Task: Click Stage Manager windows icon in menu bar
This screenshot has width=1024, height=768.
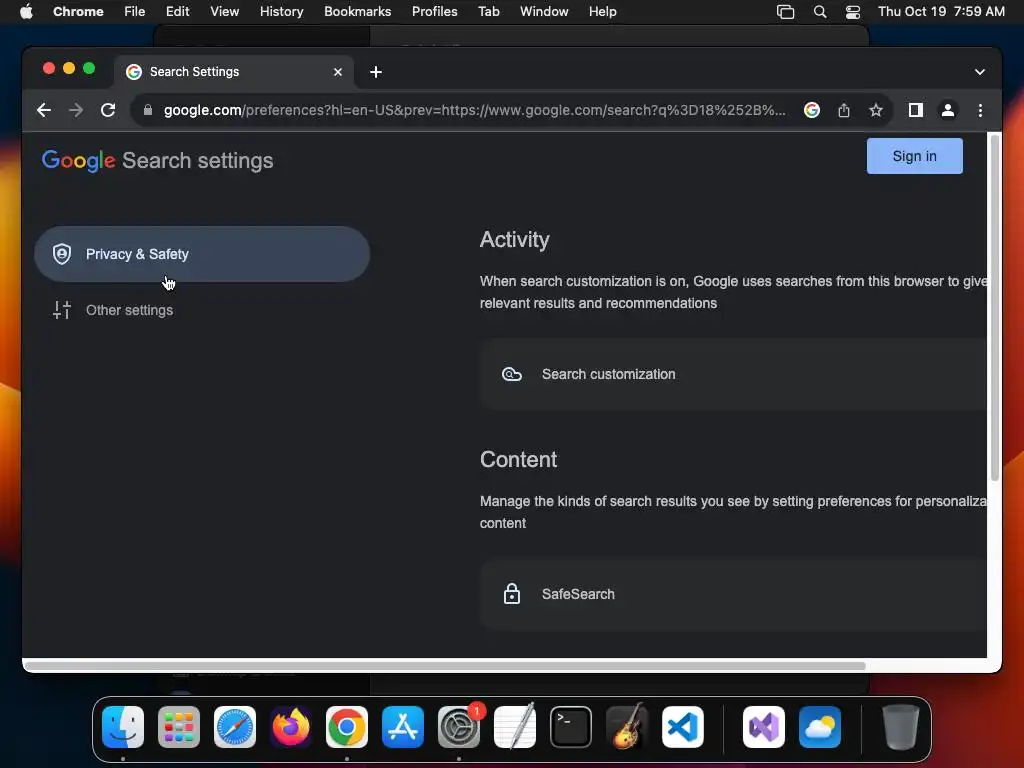Action: click(785, 12)
